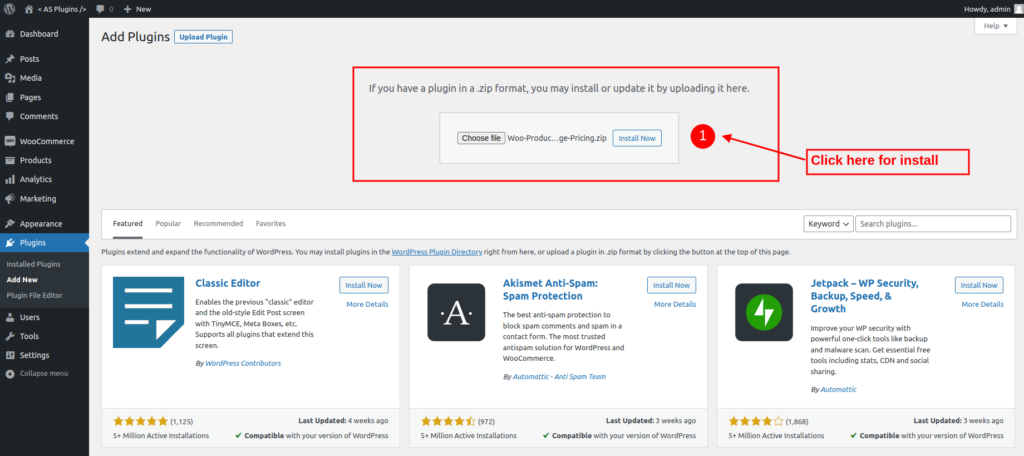Viewport: 1024px width, 456px height.
Task: Click the Media icon in sidebar
Action: [x=10, y=78]
